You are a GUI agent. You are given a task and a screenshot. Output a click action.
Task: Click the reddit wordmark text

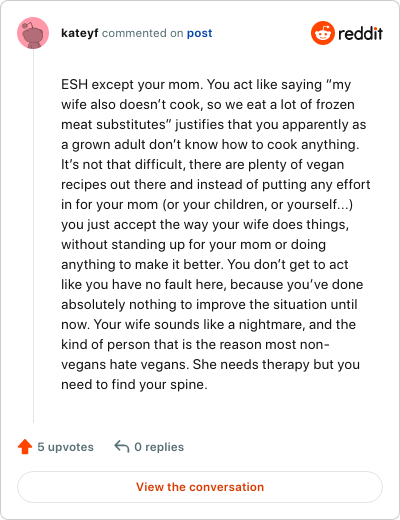(360, 33)
